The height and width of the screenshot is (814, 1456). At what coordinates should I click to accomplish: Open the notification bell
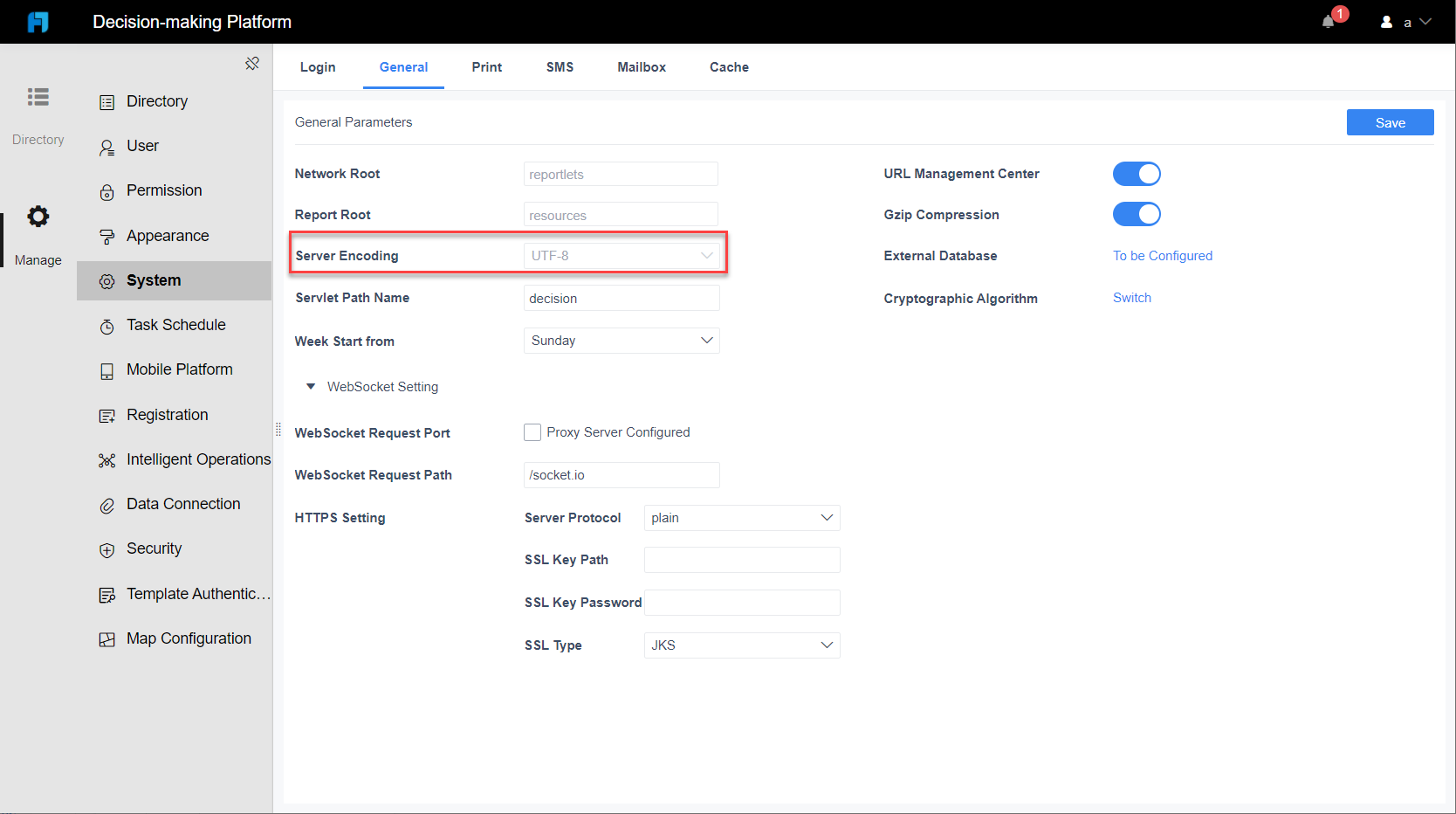point(1328,22)
